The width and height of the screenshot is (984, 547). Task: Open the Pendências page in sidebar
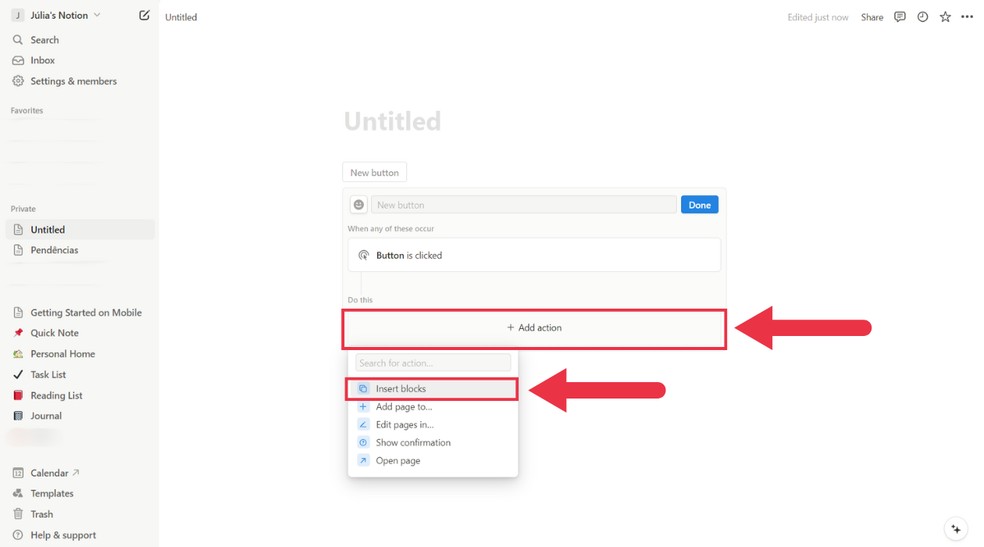[54, 250]
